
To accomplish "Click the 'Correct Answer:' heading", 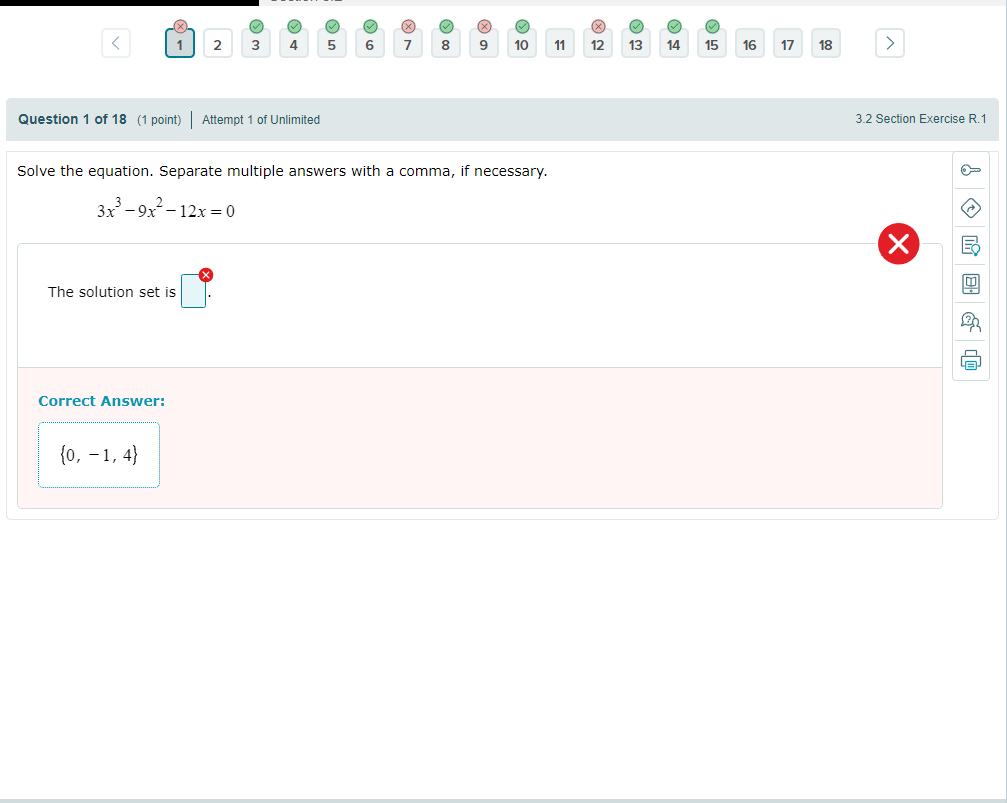I will 101,401.
